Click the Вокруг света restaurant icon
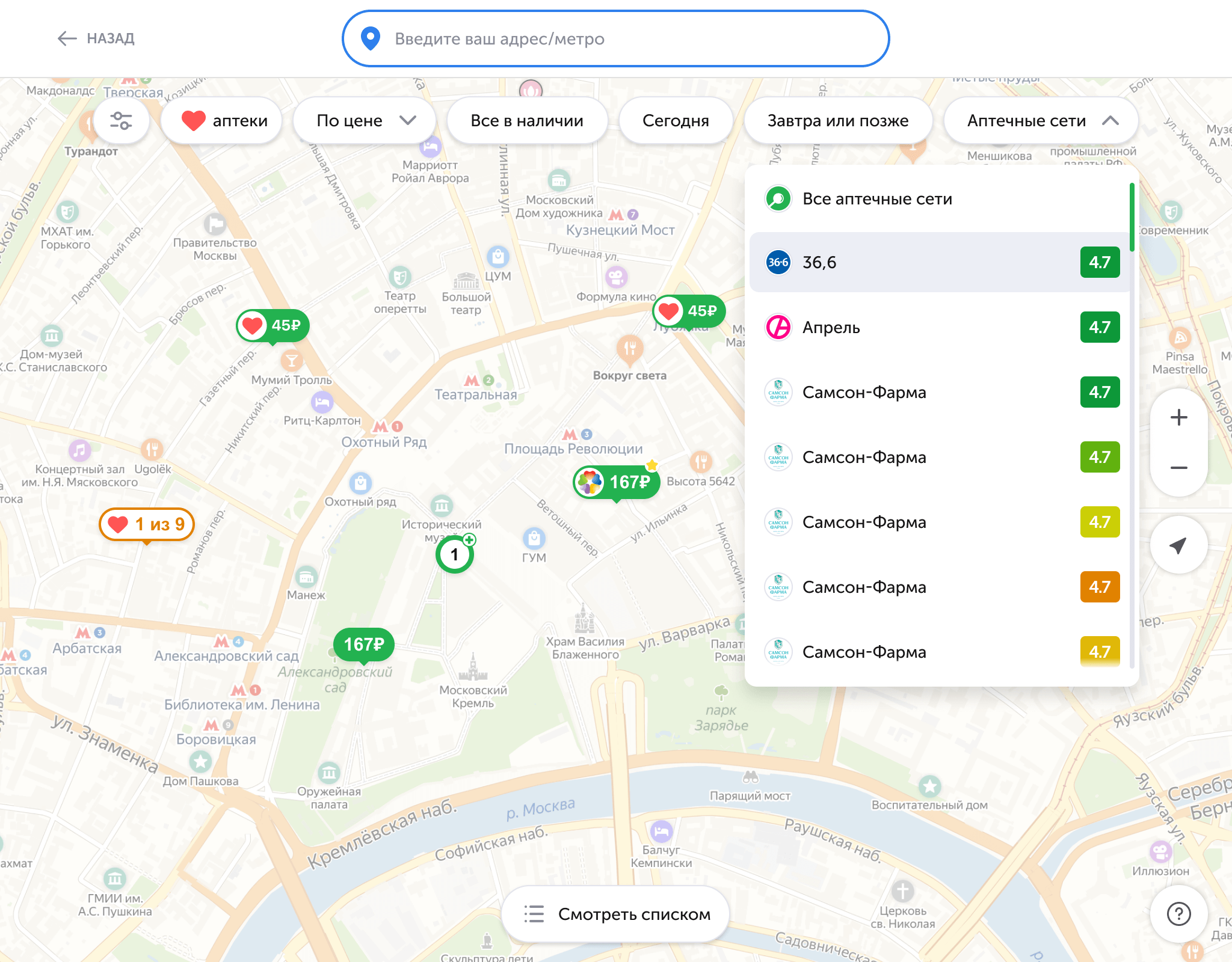This screenshot has width=1232, height=962. 630,349
